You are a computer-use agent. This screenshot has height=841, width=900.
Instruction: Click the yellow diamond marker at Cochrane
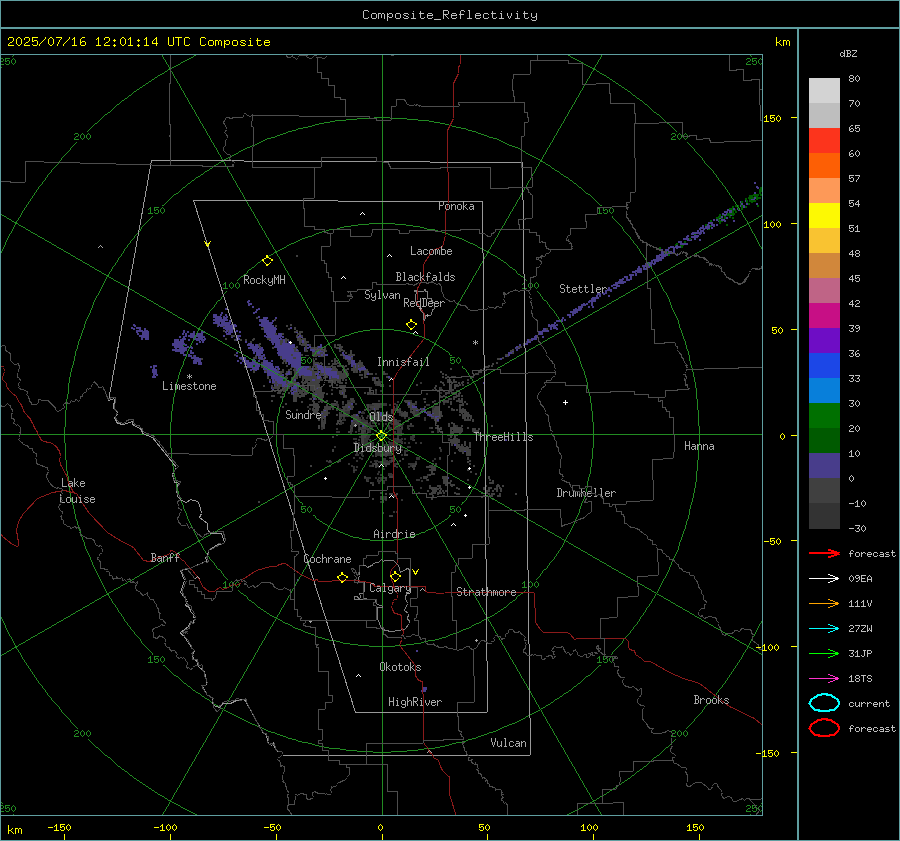pyautogui.click(x=343, y=577)
